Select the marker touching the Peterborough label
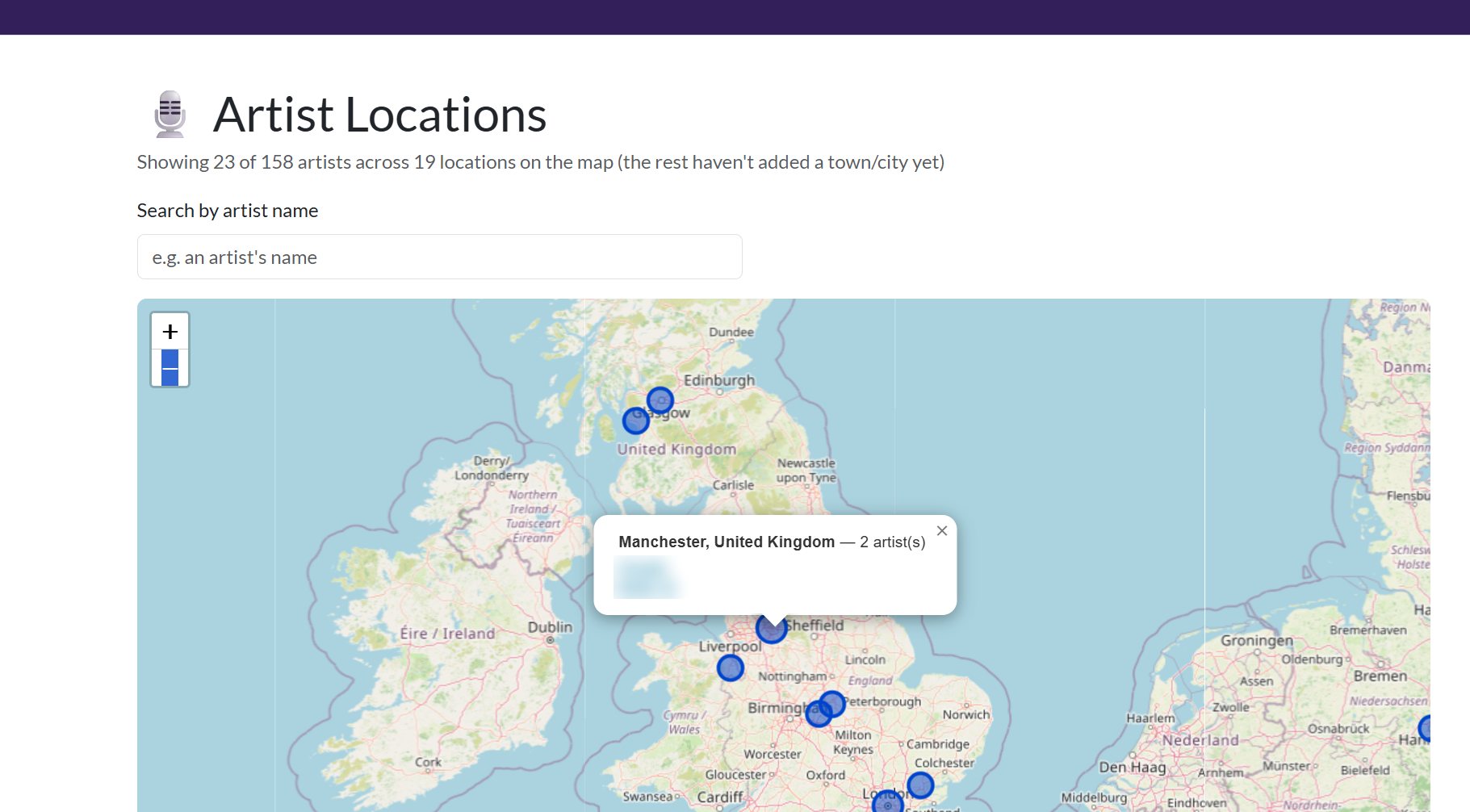 click(832, 704)
